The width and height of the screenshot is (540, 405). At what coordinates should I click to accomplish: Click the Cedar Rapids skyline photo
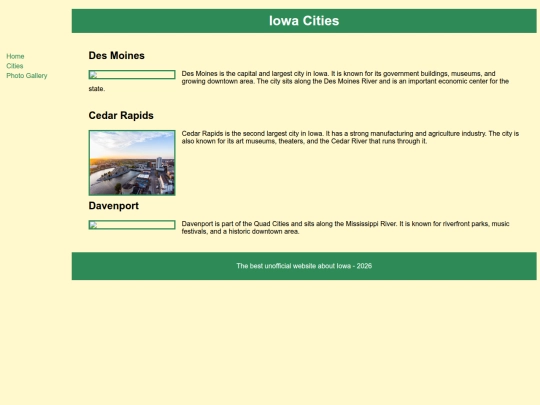132,163
